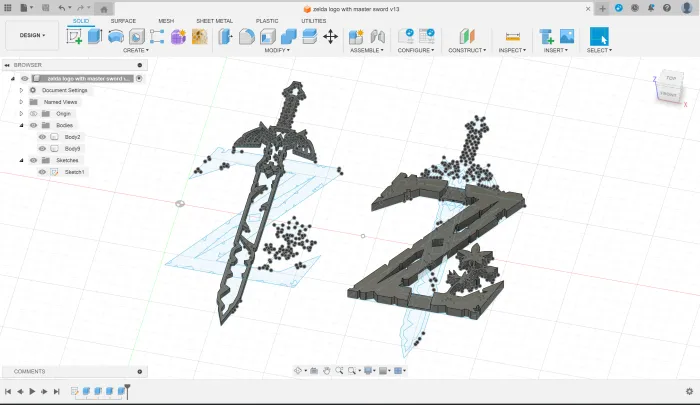The height and width of the screenshot is (405, 700).
Task: Hide Body2 with its eye icon
Action: coord(42,137)
